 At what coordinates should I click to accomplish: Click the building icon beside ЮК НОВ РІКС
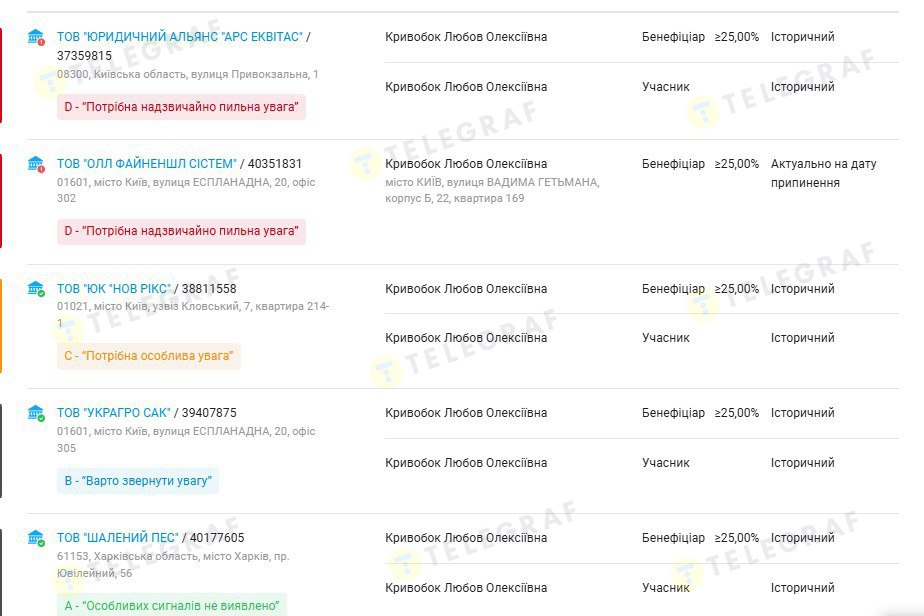[36, 289]
